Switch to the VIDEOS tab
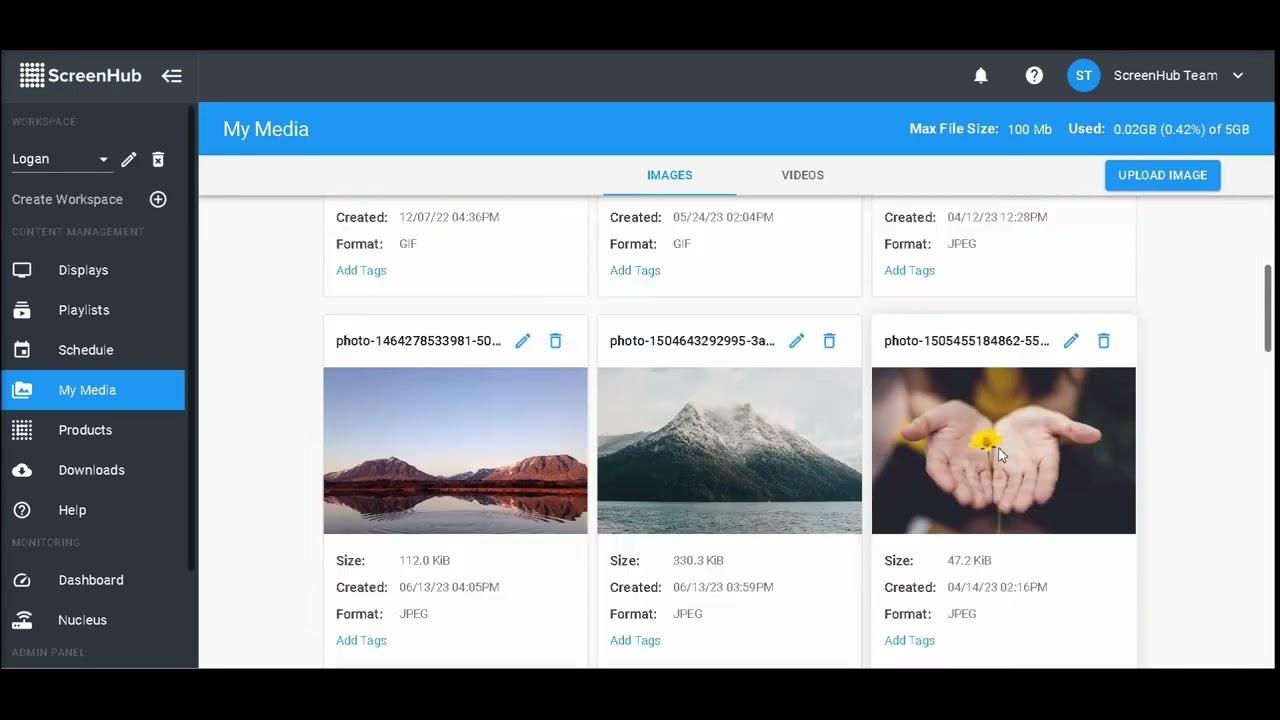 coord(803,175)
